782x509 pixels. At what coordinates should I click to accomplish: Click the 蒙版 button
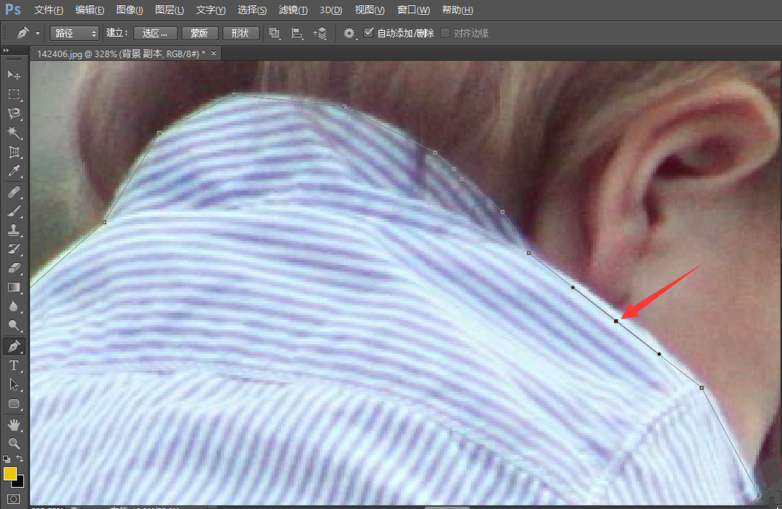pos(199,33)
